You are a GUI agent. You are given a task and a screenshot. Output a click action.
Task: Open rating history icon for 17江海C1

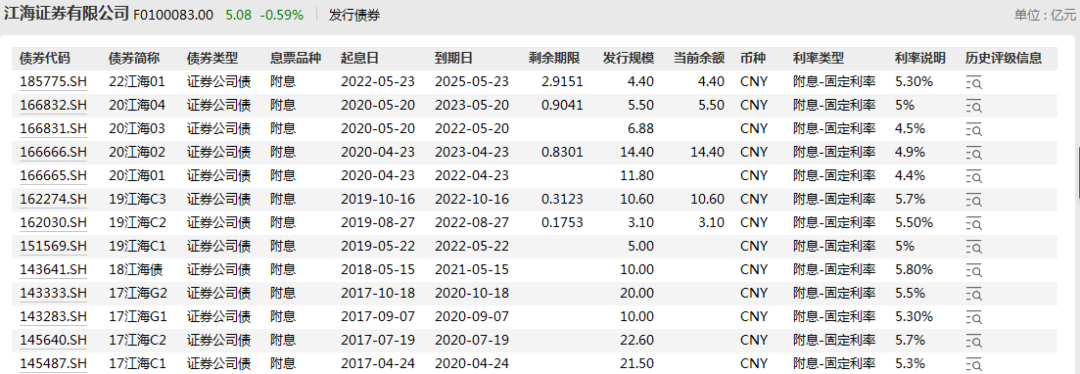974,364
